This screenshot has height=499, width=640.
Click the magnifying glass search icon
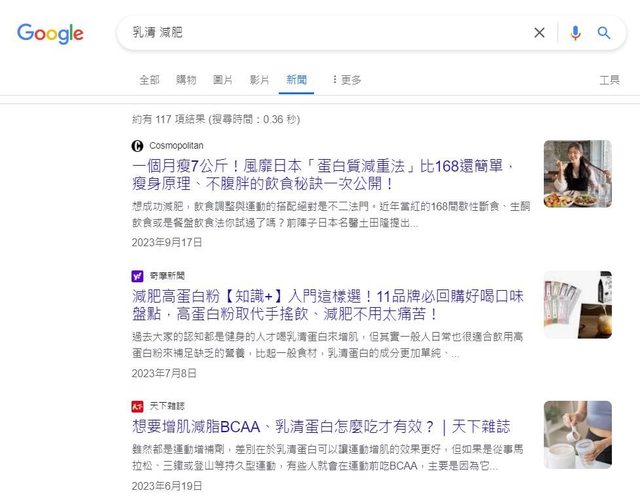pos(604,33)
